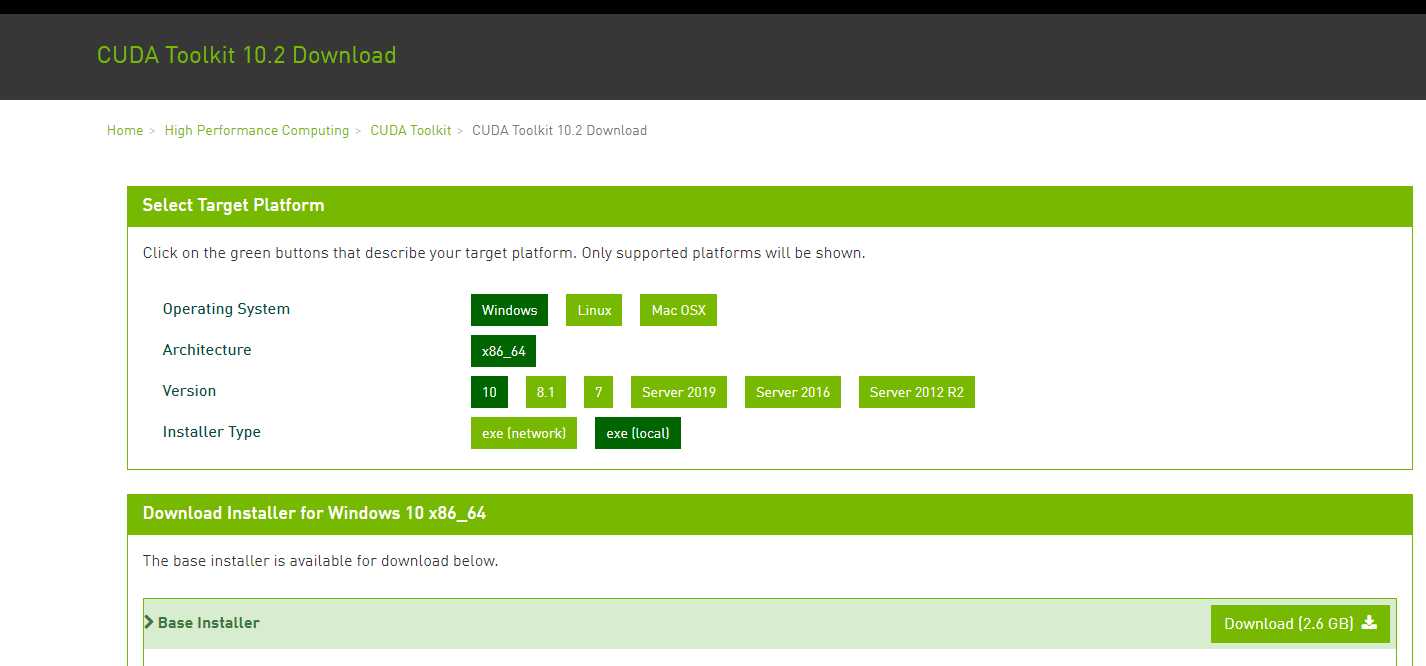Click the base installer availability sentence

click(x=320, y=561)
